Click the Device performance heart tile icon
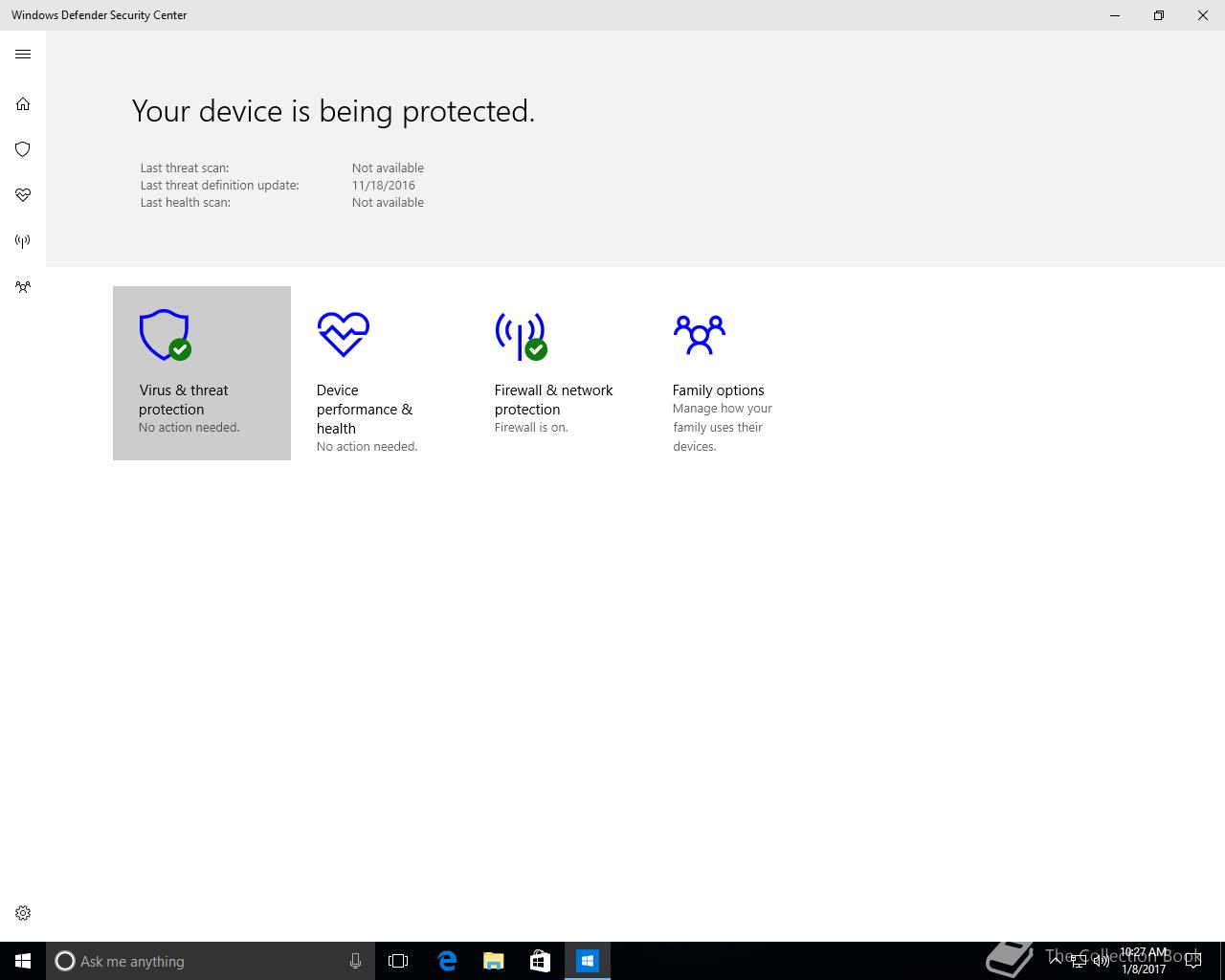 [x=343, y=334]
